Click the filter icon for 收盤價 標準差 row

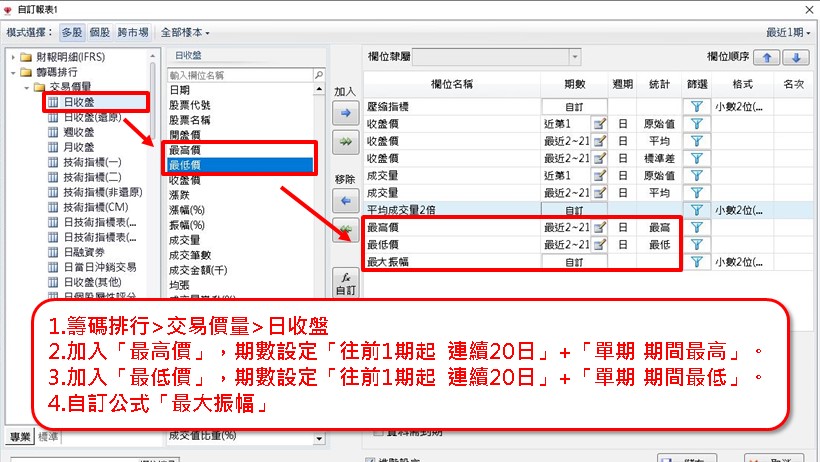[x=697, y=159]
